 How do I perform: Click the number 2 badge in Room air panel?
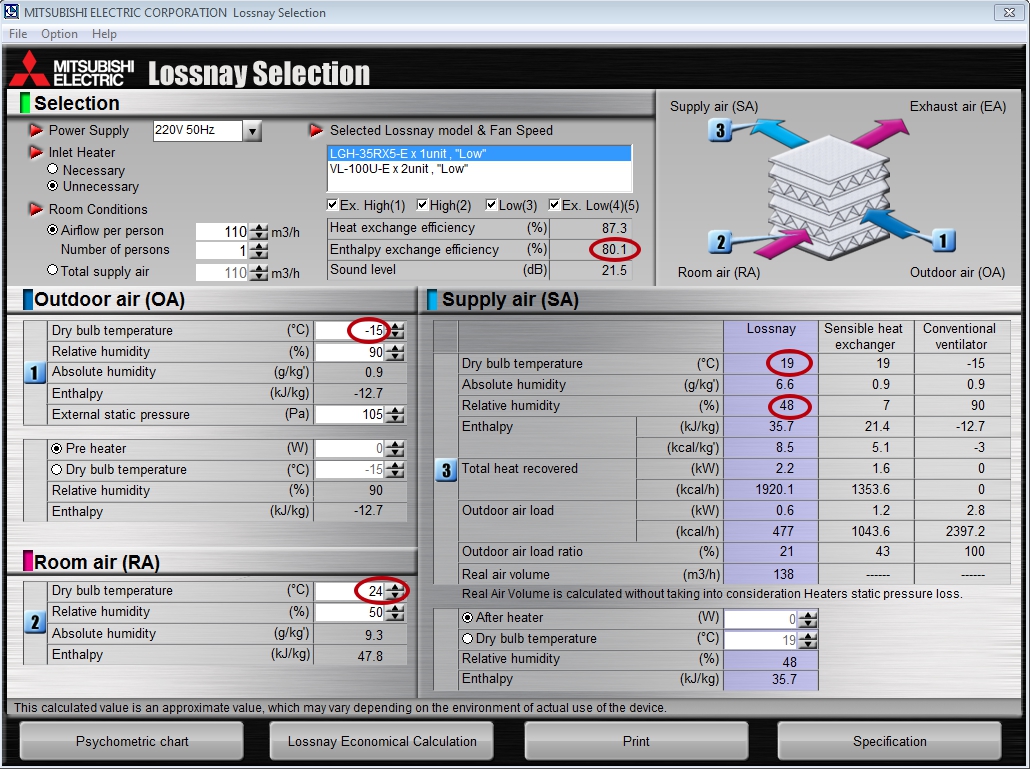[34, 622]
